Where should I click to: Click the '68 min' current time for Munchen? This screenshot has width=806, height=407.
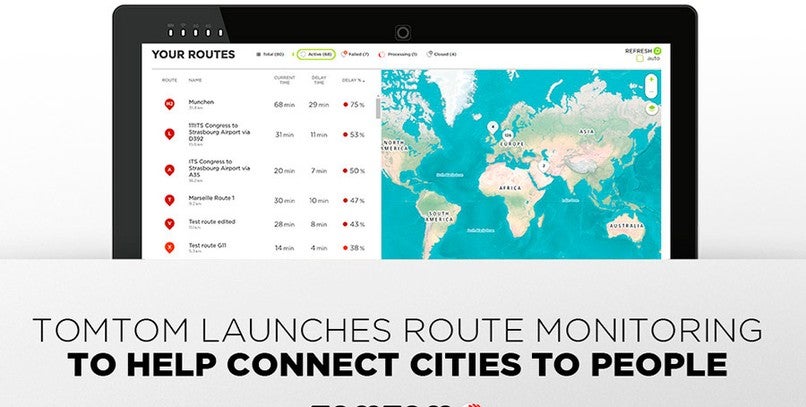click(284, 104)
